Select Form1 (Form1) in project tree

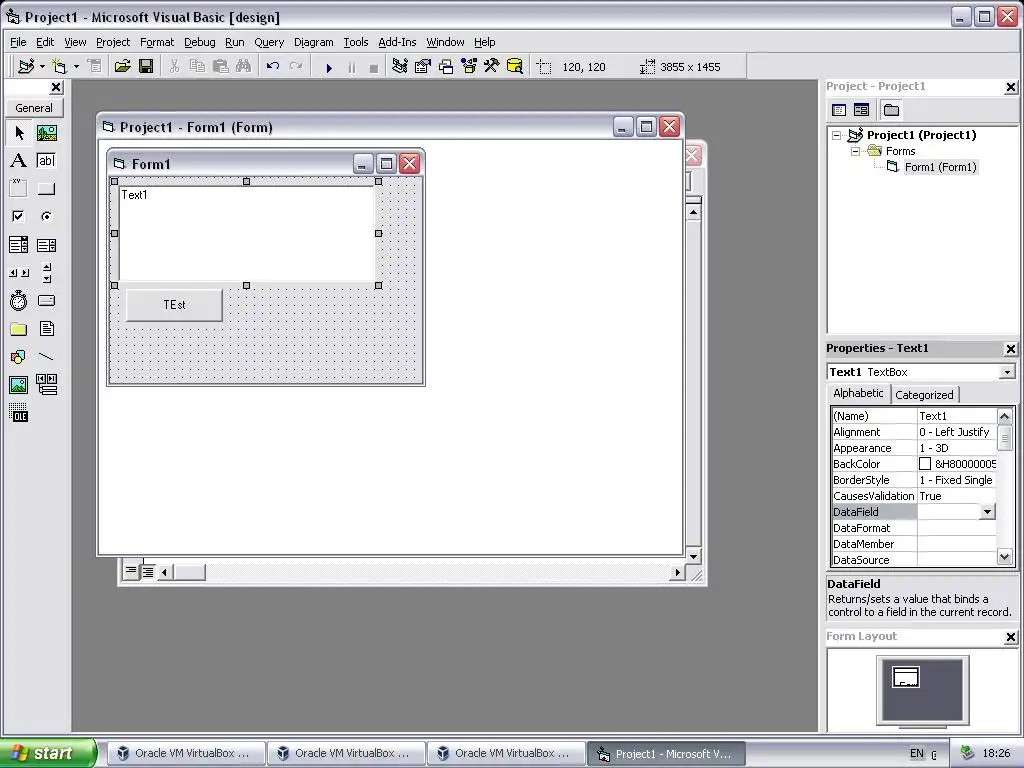coord(940,167)
